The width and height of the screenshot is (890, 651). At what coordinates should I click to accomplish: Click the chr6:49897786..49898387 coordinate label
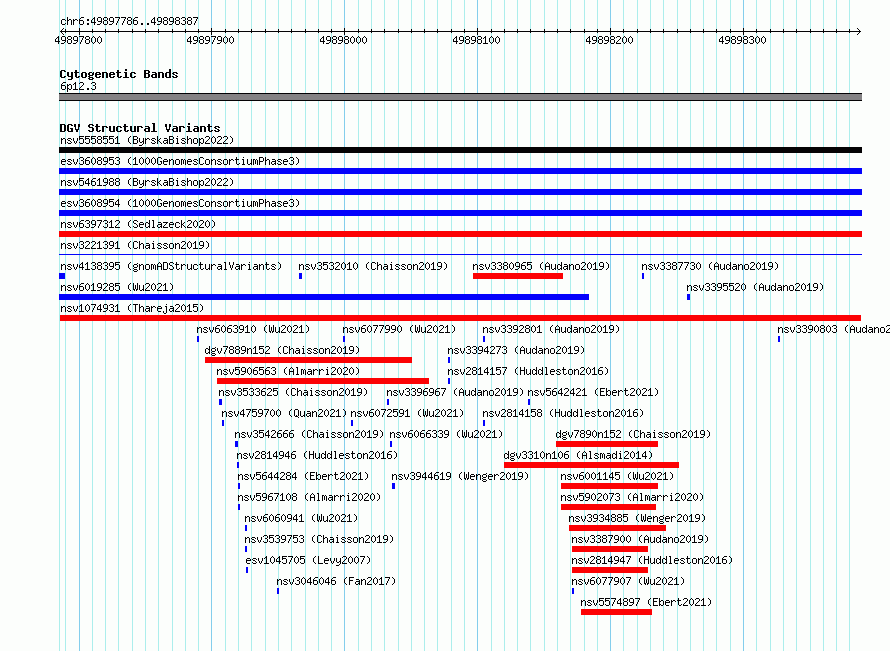[129, 21]
